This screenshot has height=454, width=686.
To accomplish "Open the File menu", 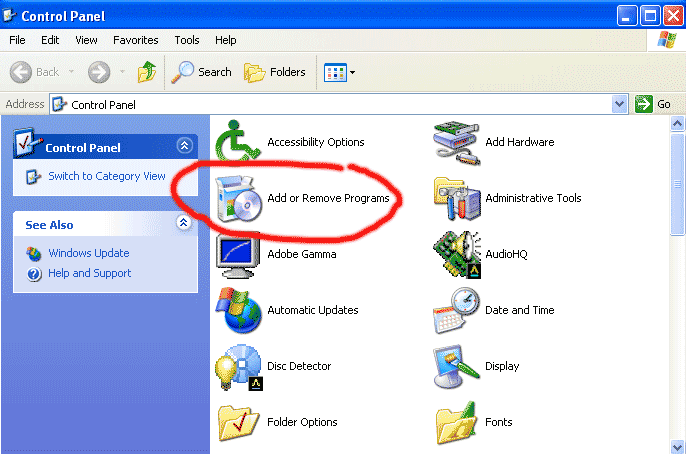I will [17, 40].
